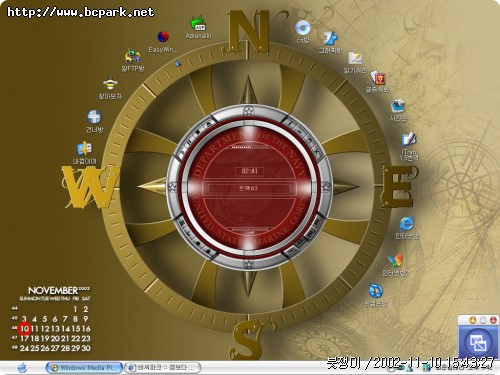The width and height of the screenshot is (500, 375).
Task: Click the orange button on corner widget
Action: (472, 320)
